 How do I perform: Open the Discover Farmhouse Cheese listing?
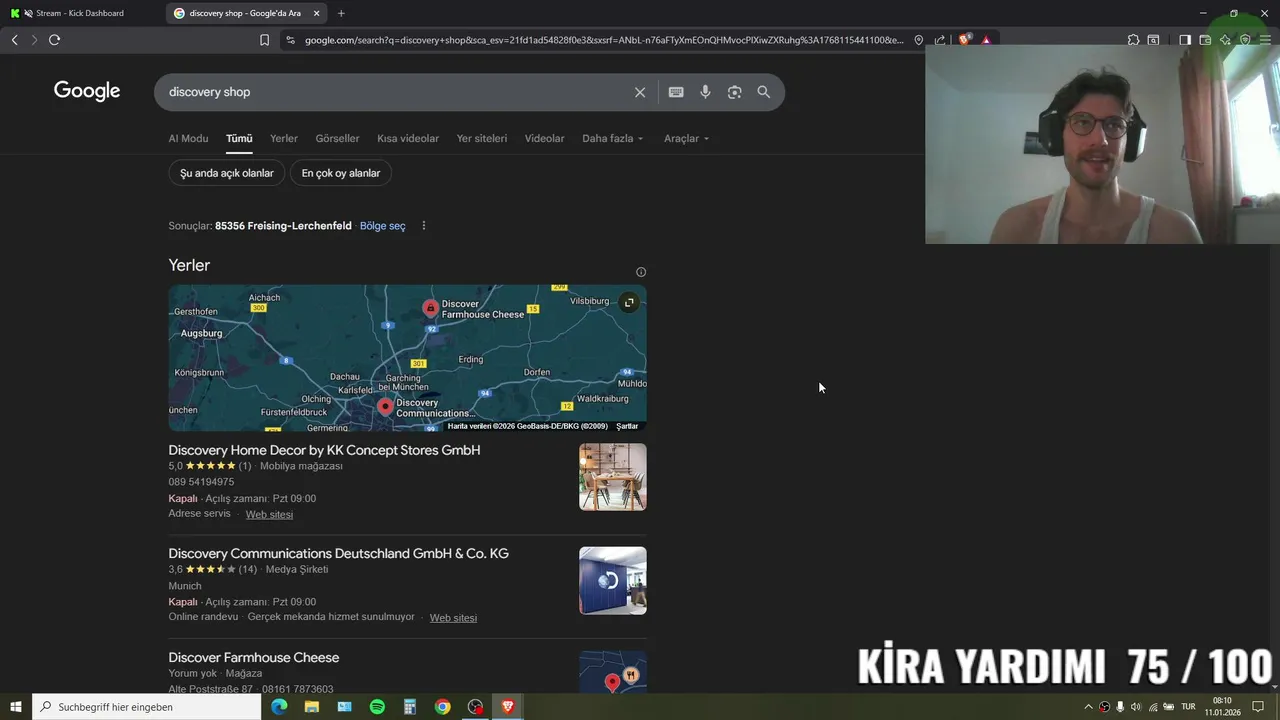[254, 658]
